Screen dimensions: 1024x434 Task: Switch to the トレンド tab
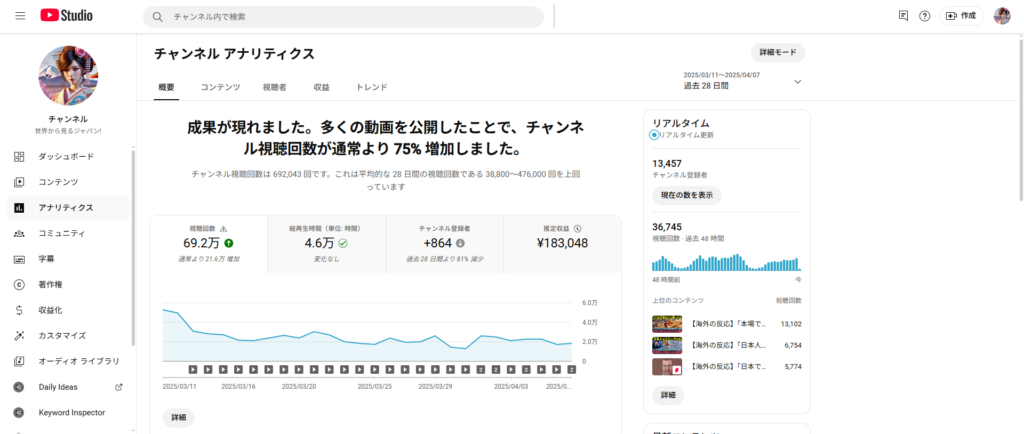371,88
